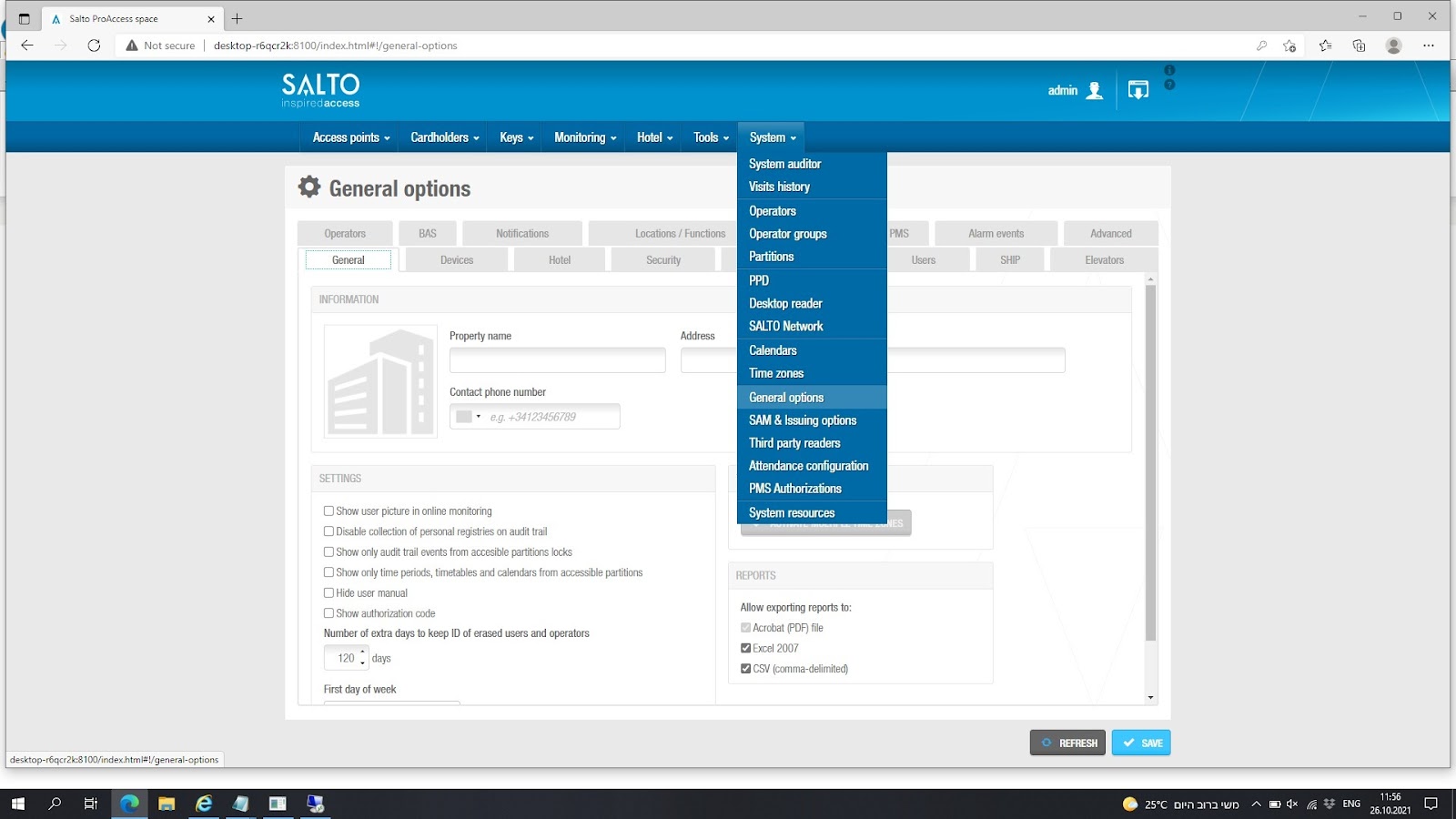Open Task View on taskbar

91,804
